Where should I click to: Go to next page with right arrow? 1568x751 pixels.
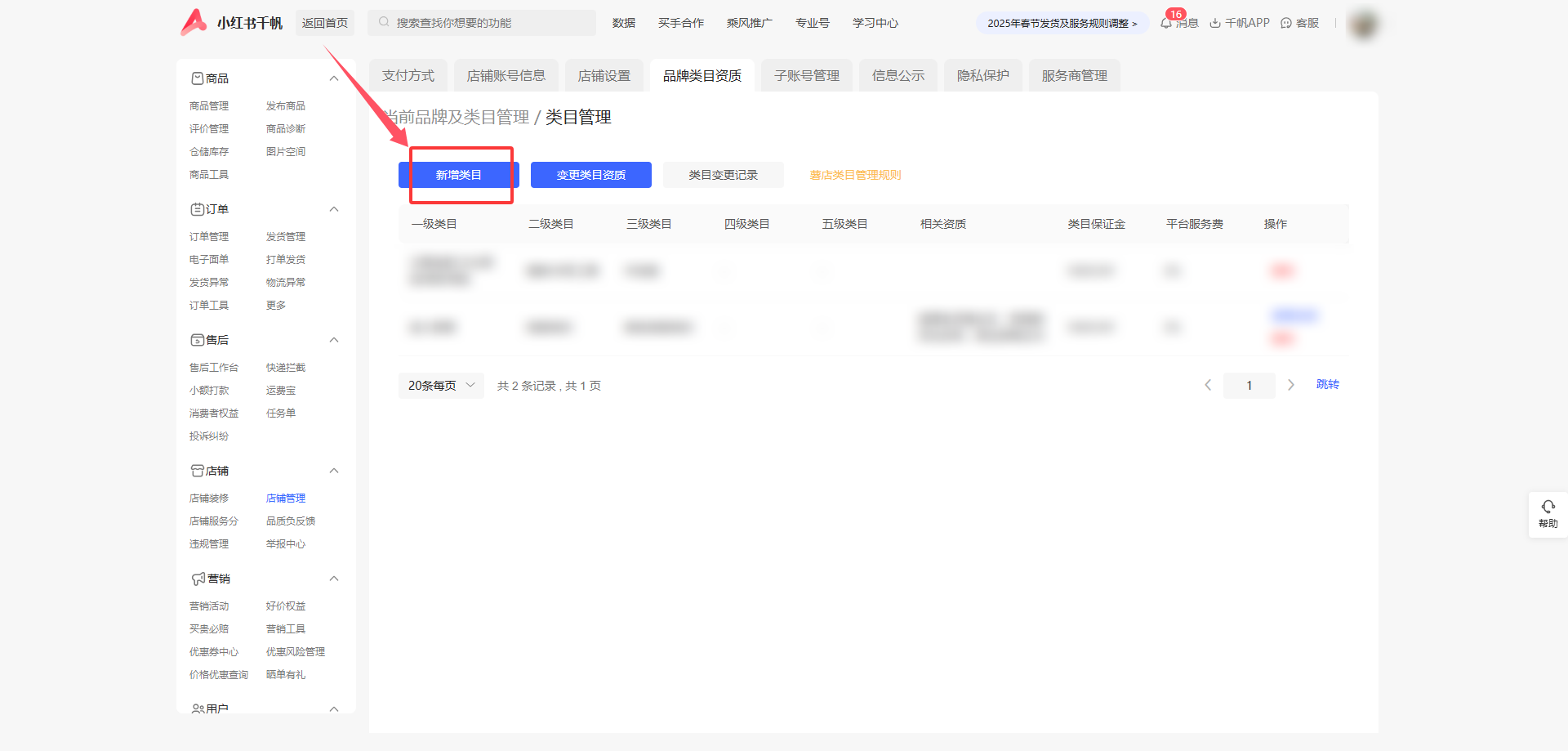coord(1291,385)
